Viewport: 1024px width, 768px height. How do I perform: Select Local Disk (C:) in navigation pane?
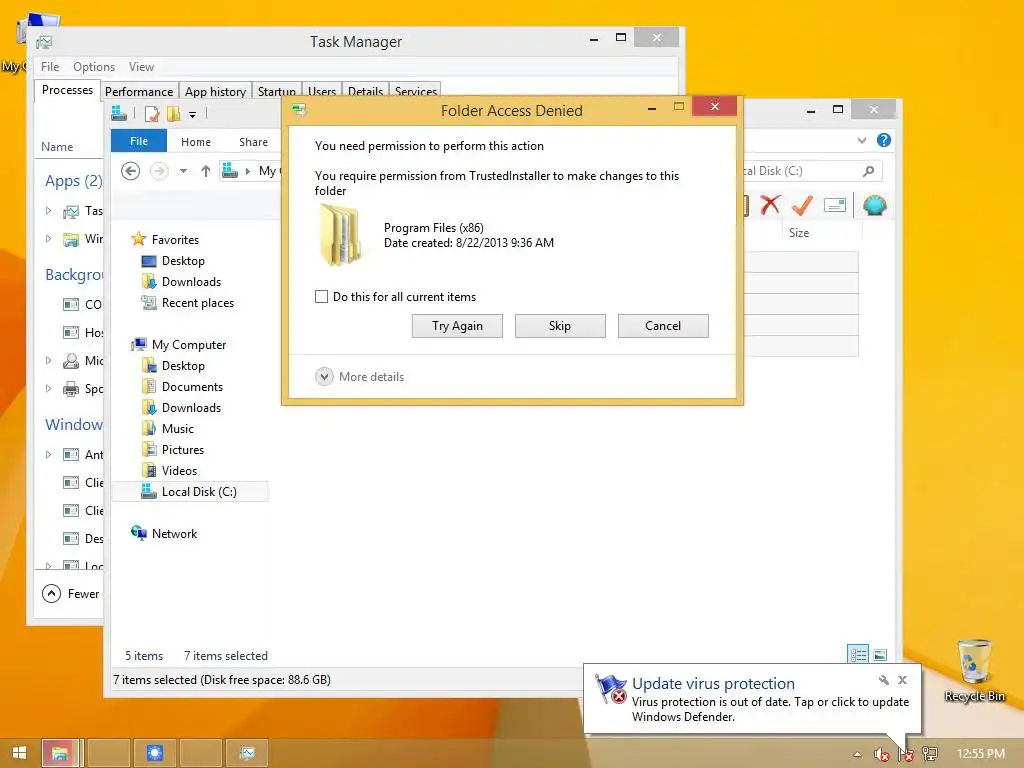click(190, 491)
